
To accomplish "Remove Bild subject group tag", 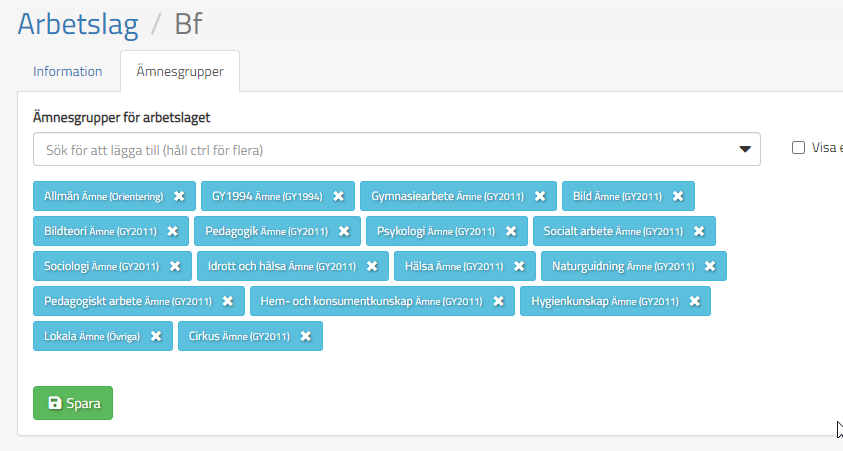I will [678, 196].
